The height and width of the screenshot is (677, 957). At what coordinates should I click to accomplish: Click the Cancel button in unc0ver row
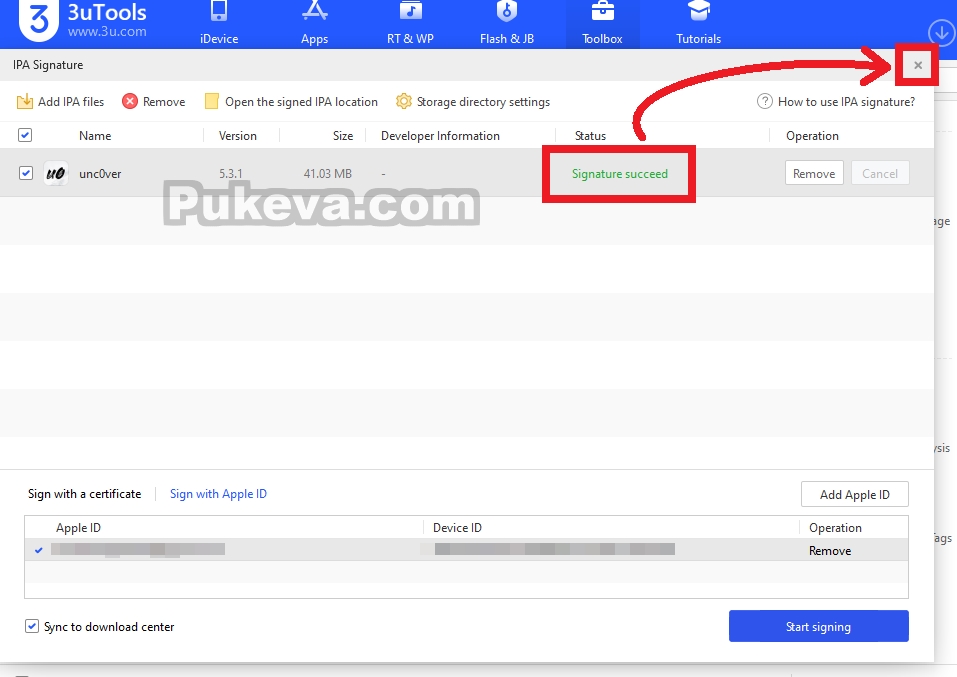click(x=880, y=173)
